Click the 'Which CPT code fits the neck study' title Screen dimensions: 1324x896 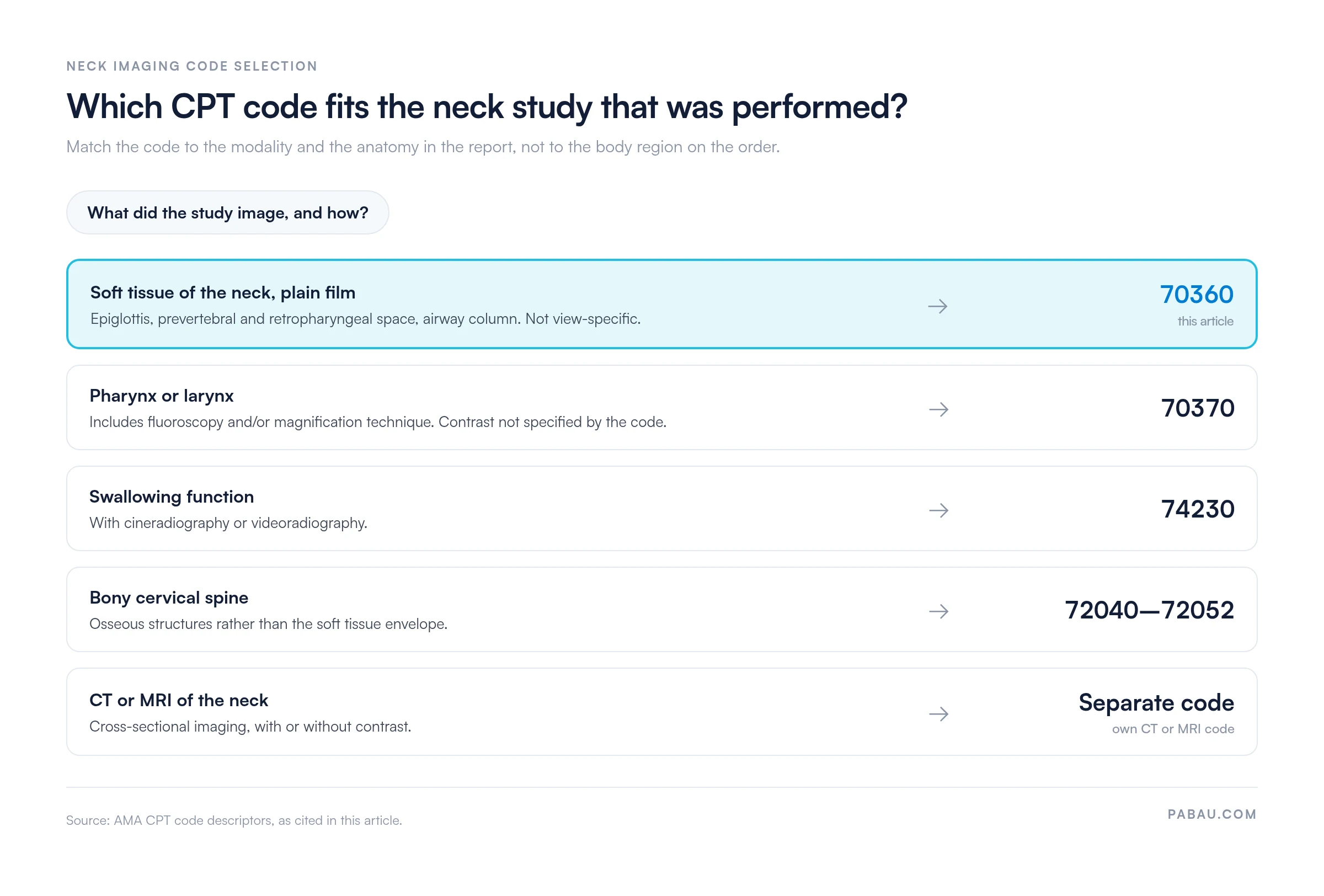click(x=487, y=106)
